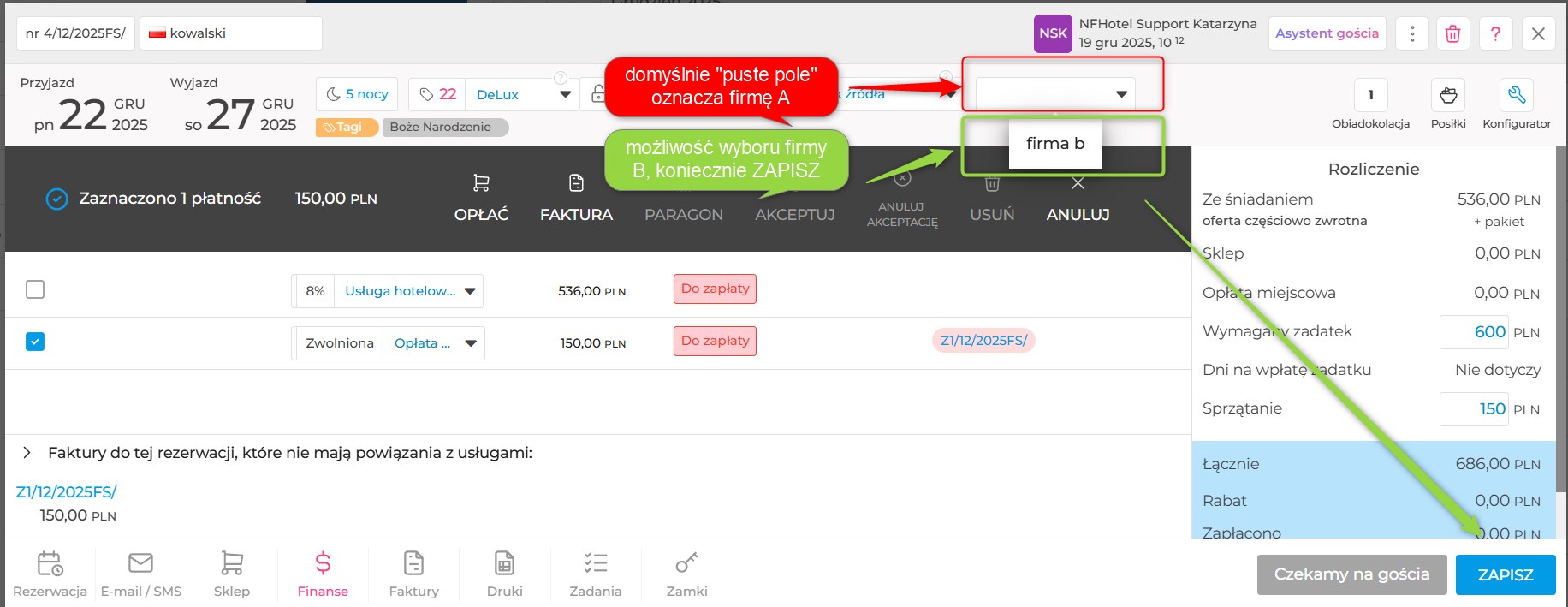Viewport: 1568px width, 607px height.
Task: Cancel the selection with ANULUJ X
Action: pyautogui.click(x=1078, y=199)
